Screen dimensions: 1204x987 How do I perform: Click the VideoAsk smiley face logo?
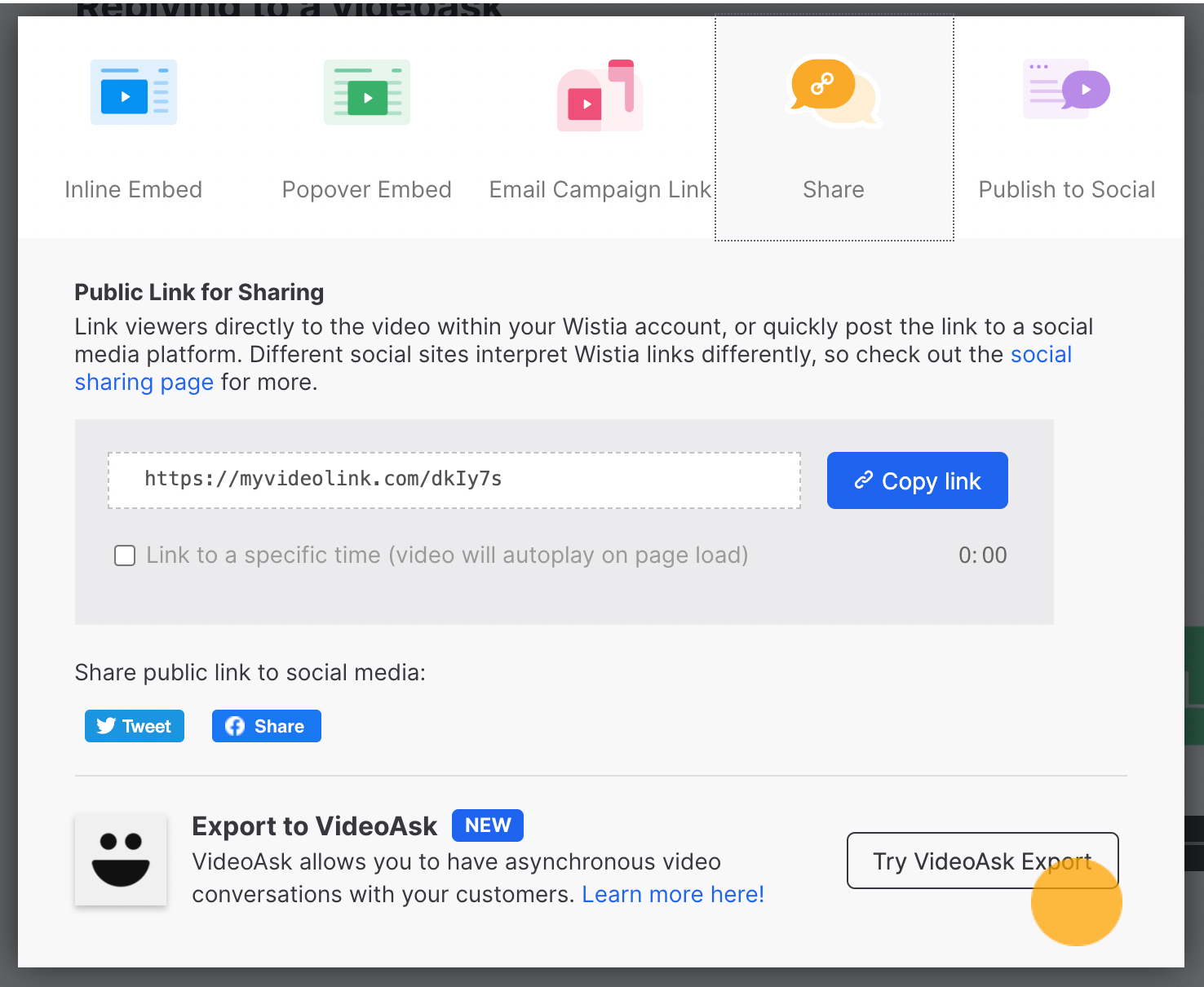coord(121,860)
